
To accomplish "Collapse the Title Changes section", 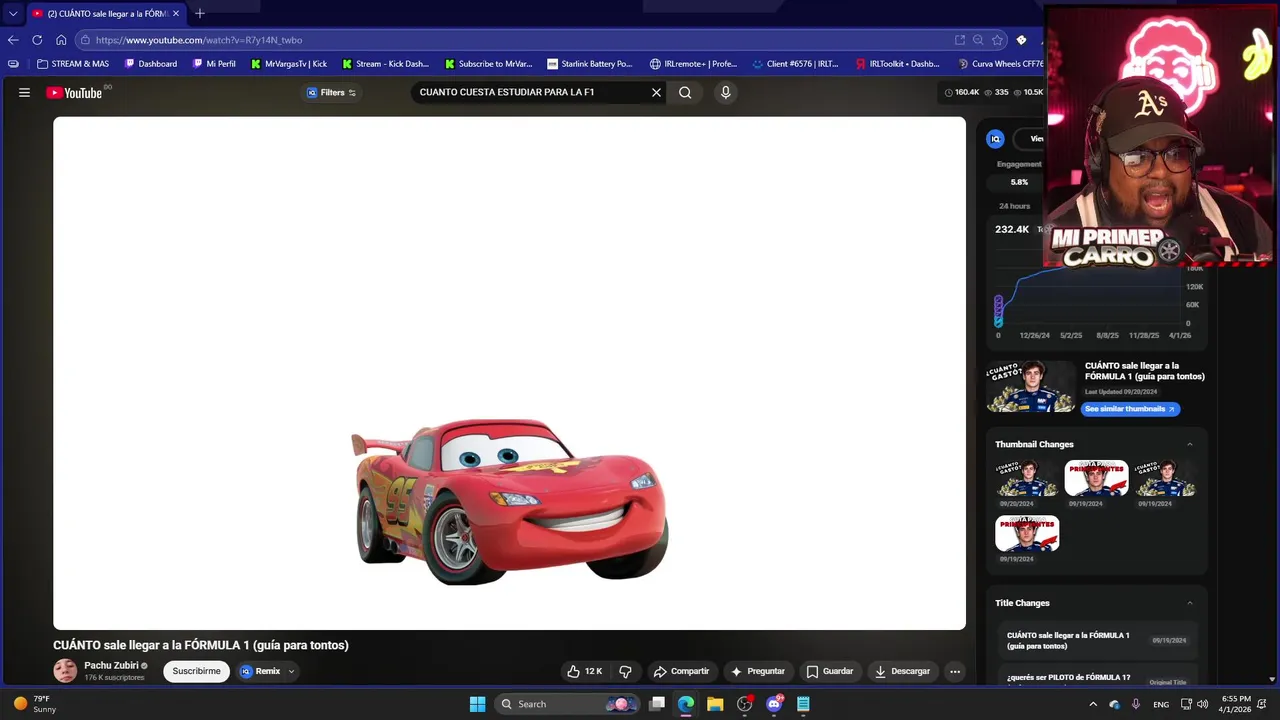I will pos(1189,603).
